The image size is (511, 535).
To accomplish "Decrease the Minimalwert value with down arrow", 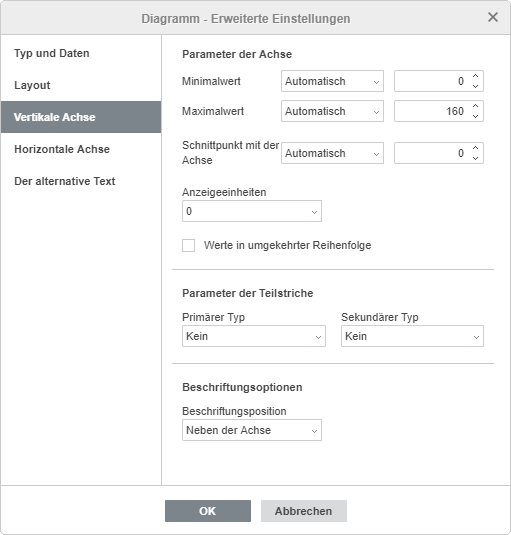I will (x=475, y=86).
